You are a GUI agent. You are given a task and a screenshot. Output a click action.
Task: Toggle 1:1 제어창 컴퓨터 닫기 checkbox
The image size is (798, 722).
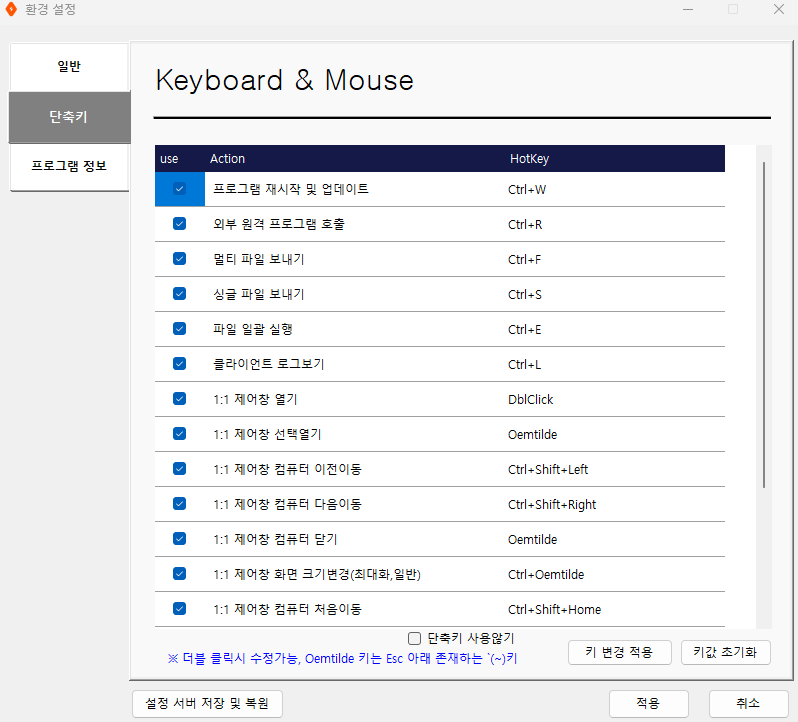179,539
